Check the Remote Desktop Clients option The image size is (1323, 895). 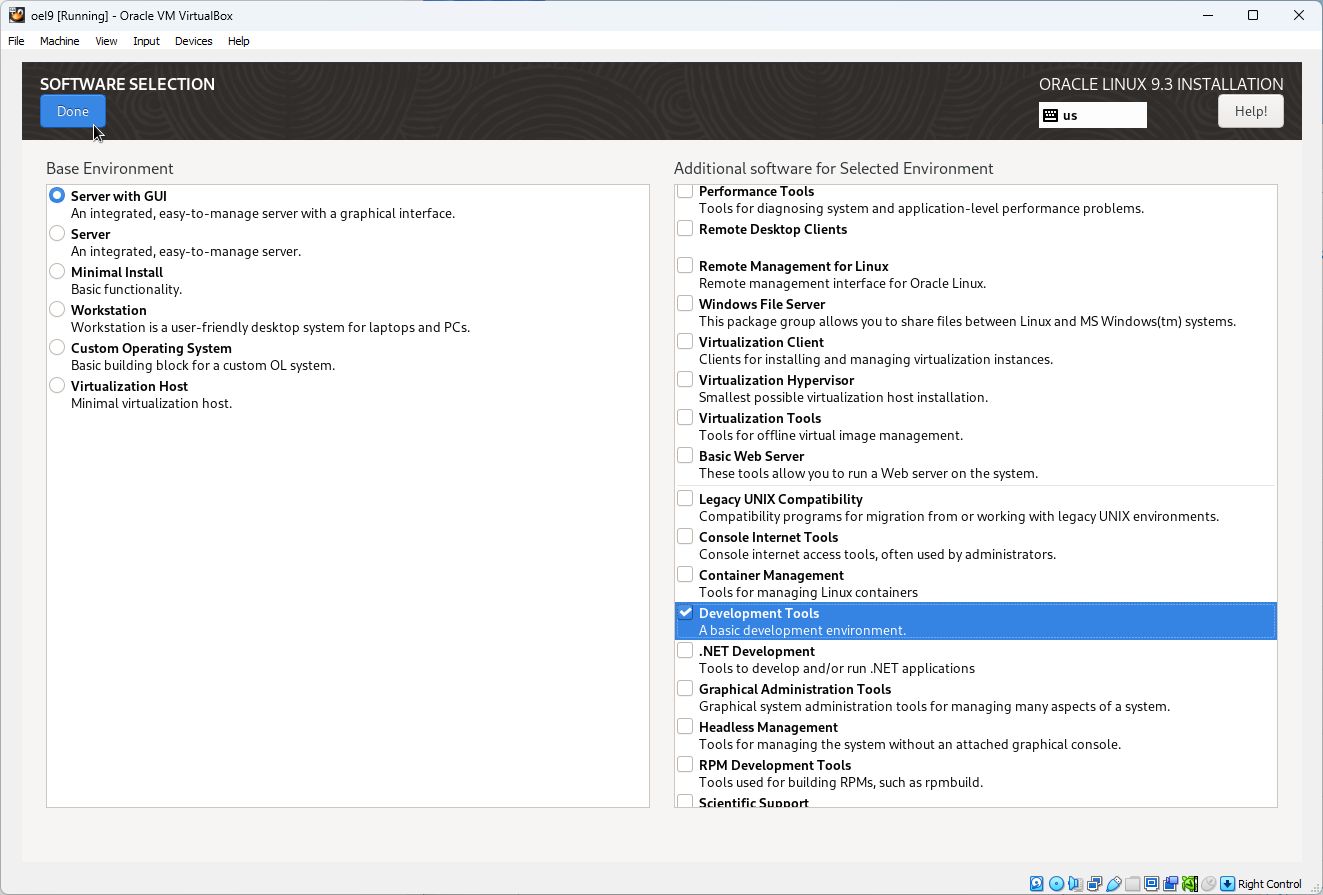[x=685, y=228]
